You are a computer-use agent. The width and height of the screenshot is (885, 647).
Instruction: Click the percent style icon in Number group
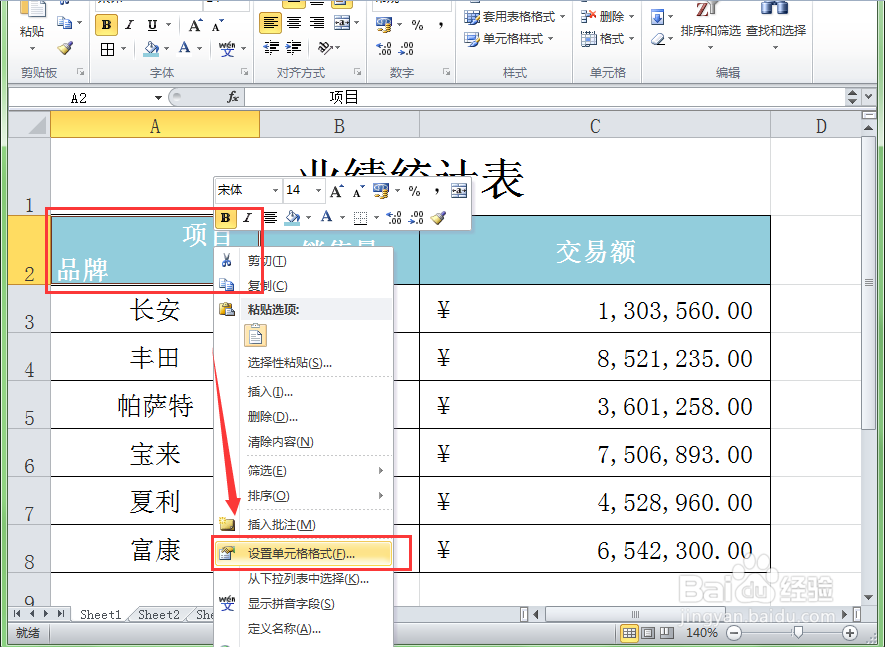tap(417, 25)
